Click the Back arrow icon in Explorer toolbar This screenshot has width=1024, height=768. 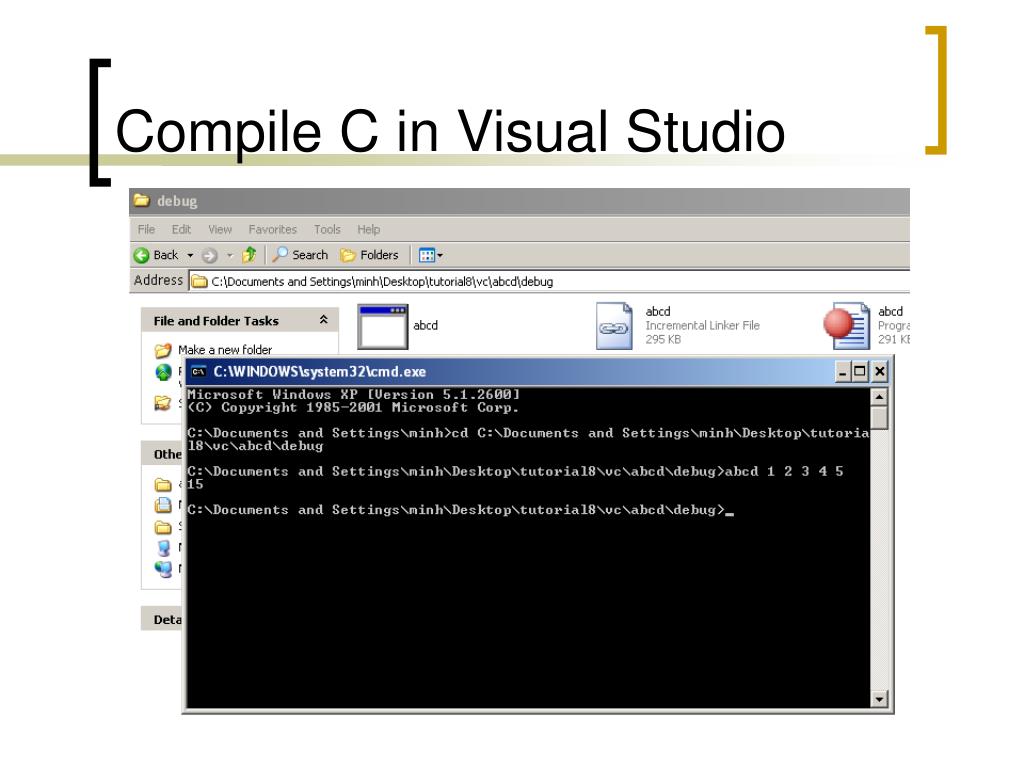(x=141, y=255)
